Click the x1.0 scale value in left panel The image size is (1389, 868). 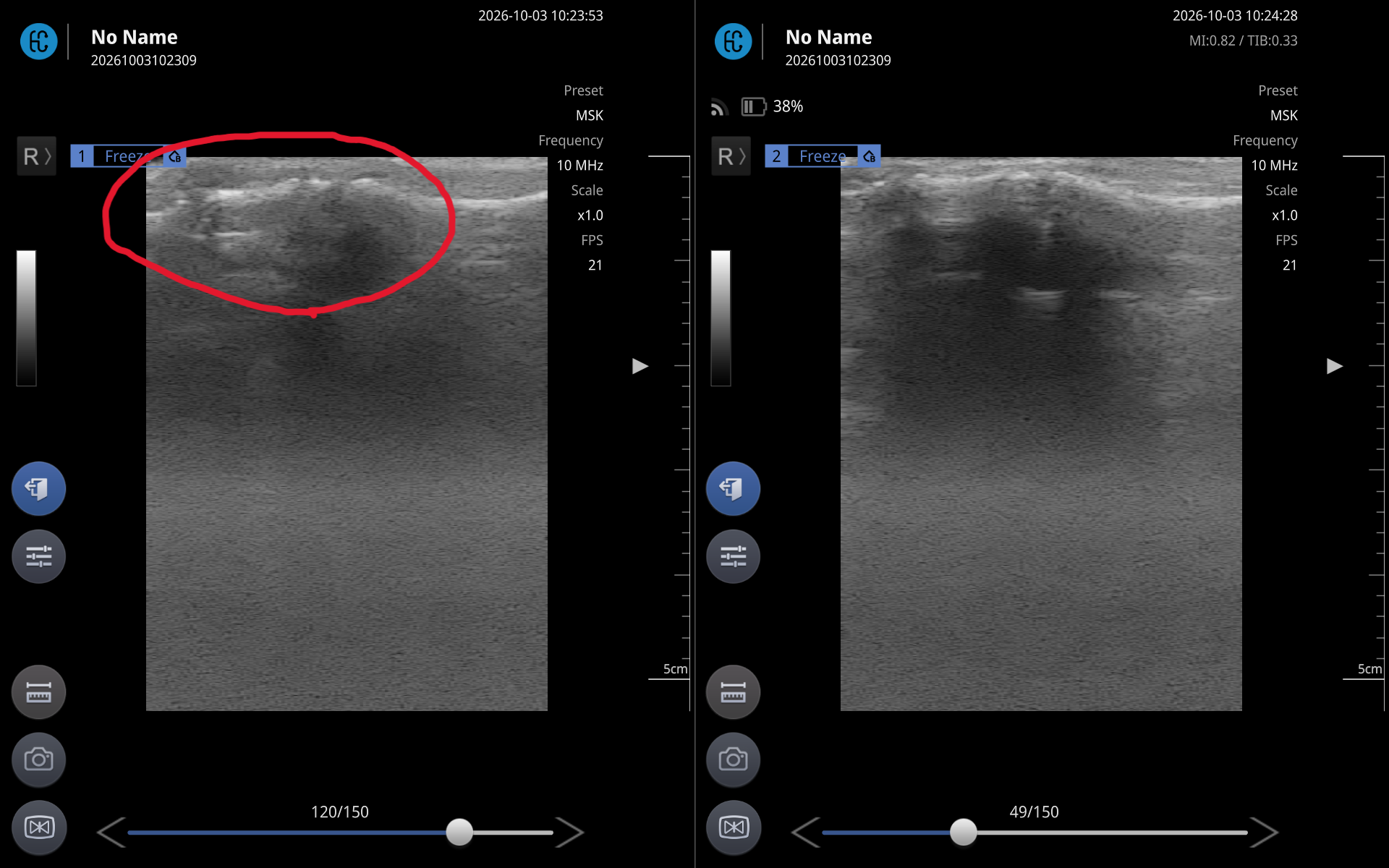(590, 216)
